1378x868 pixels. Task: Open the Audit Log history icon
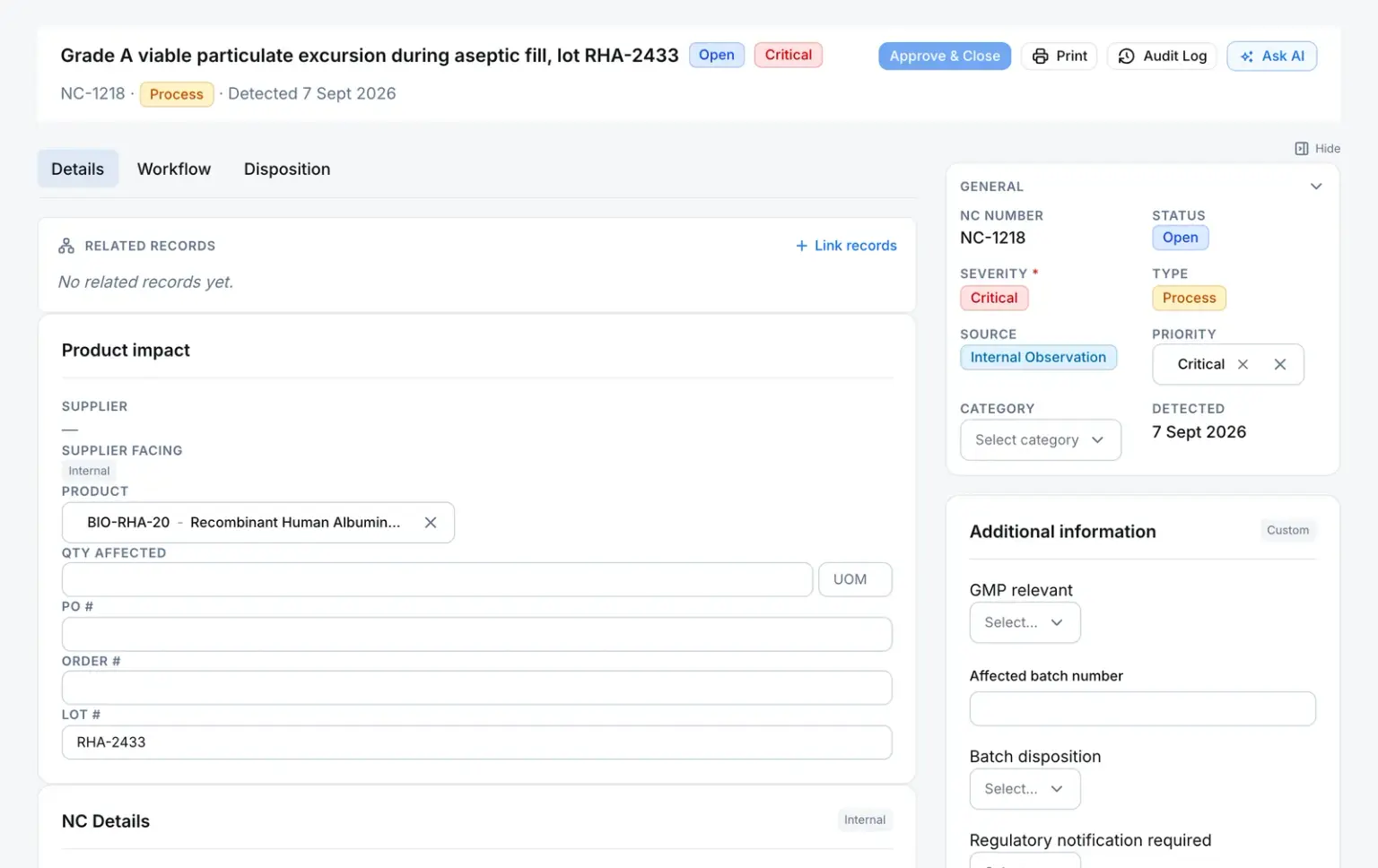(x=1126, y=56)
